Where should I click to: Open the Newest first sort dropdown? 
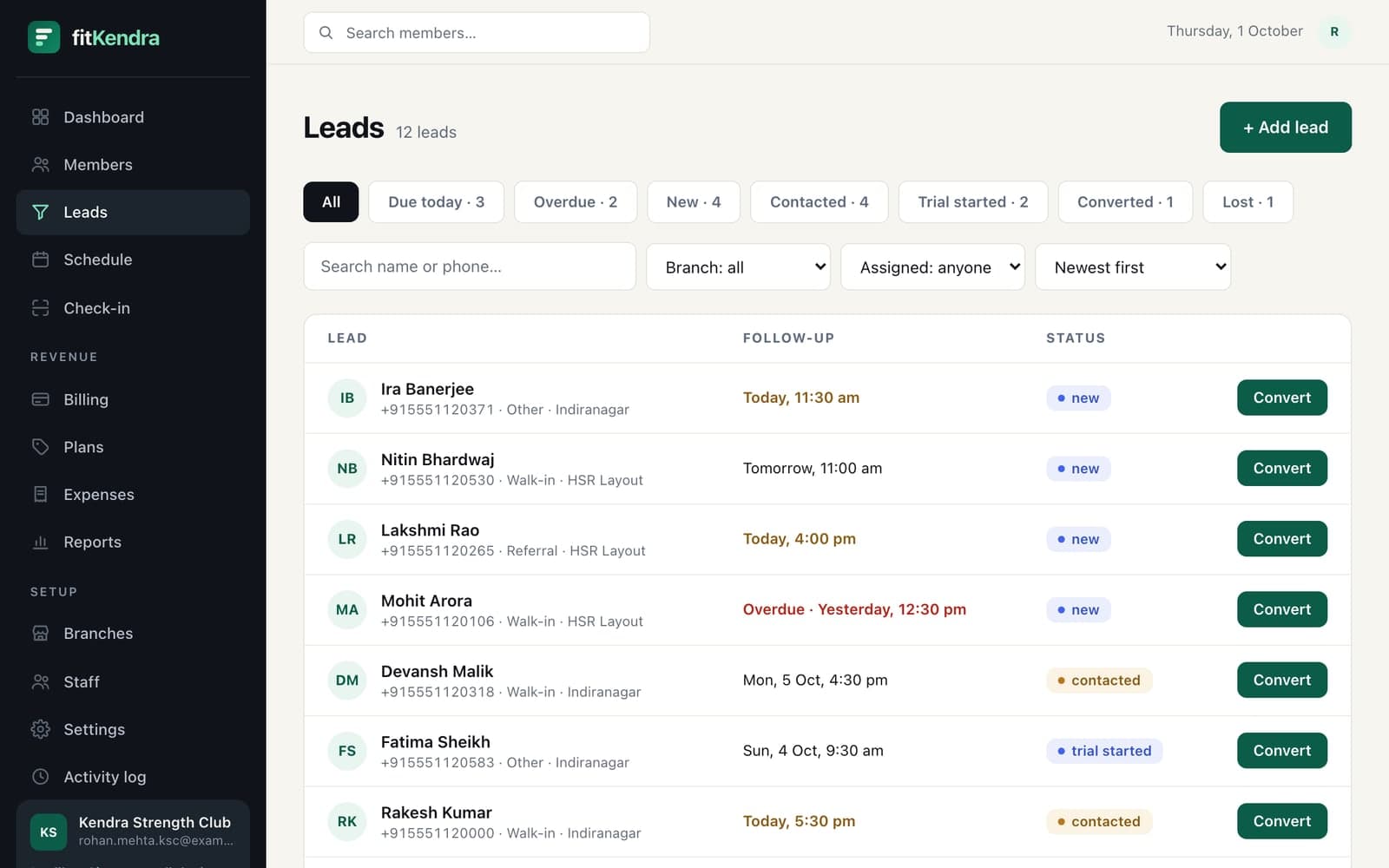1133,267
